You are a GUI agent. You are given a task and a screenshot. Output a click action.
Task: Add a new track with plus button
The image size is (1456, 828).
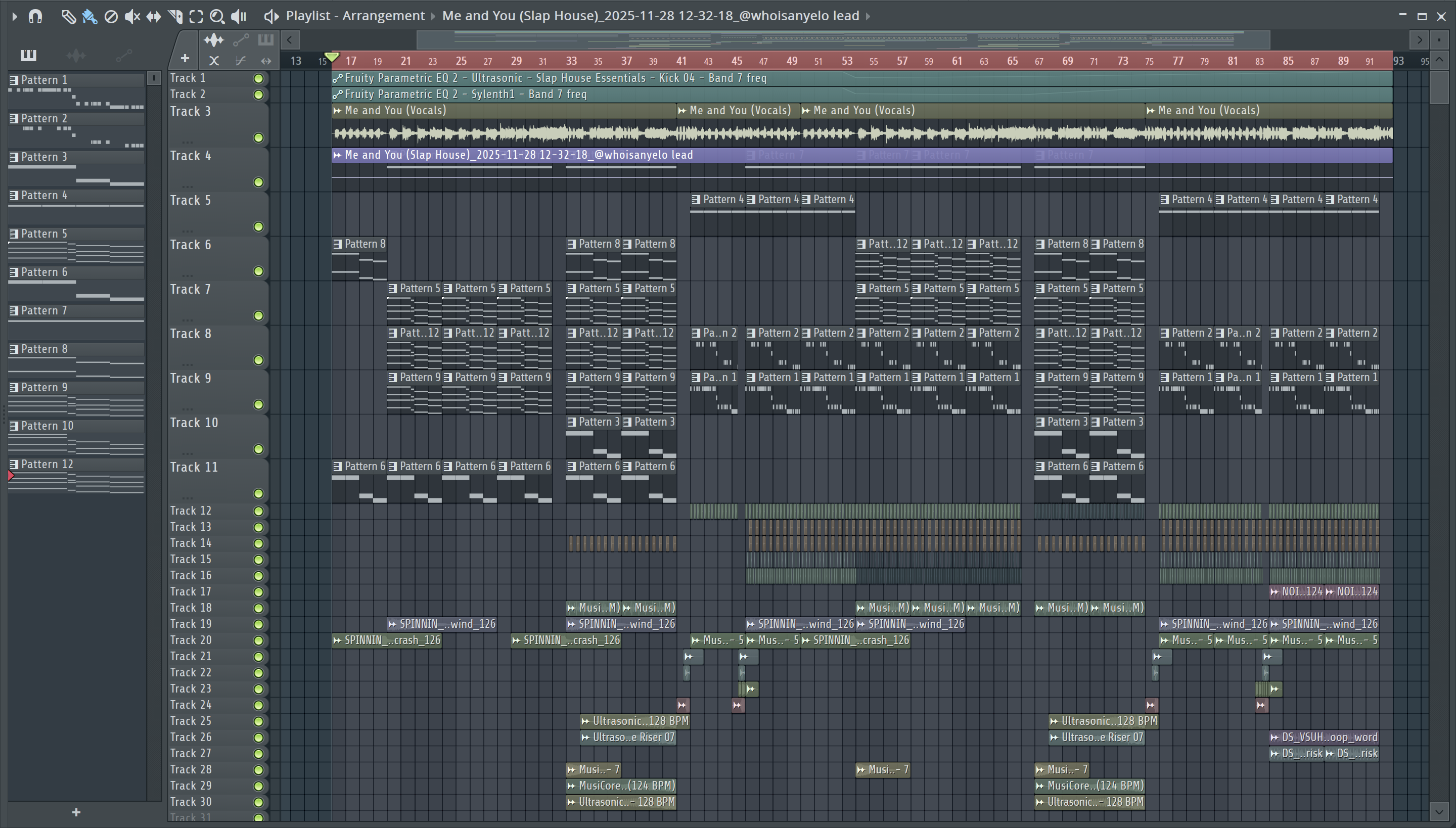pos(185,58)
